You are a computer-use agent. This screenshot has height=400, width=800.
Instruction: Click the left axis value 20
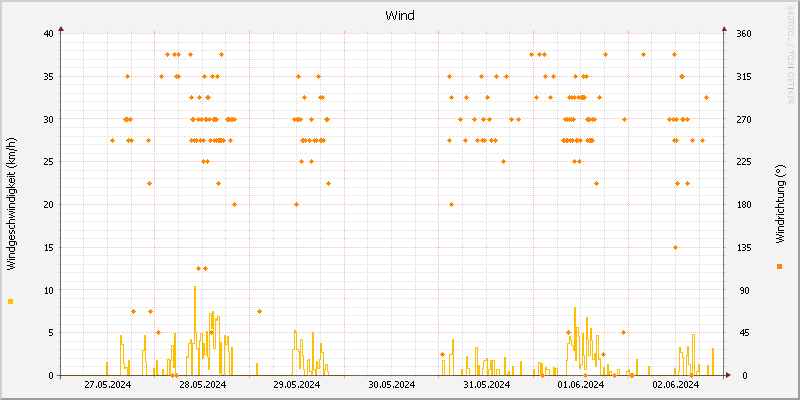point(48,205)
